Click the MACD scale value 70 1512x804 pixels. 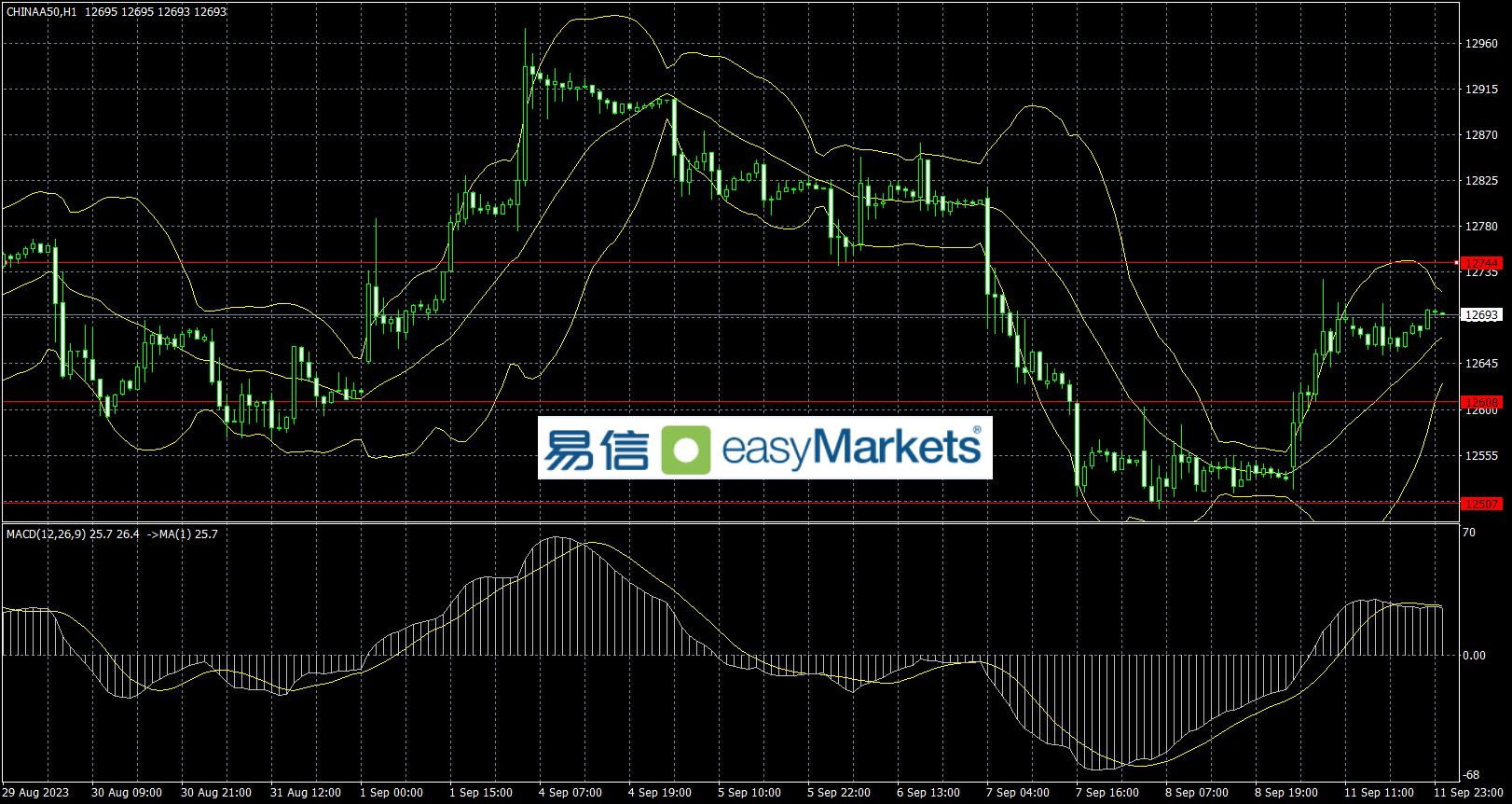click(1469, 533)
